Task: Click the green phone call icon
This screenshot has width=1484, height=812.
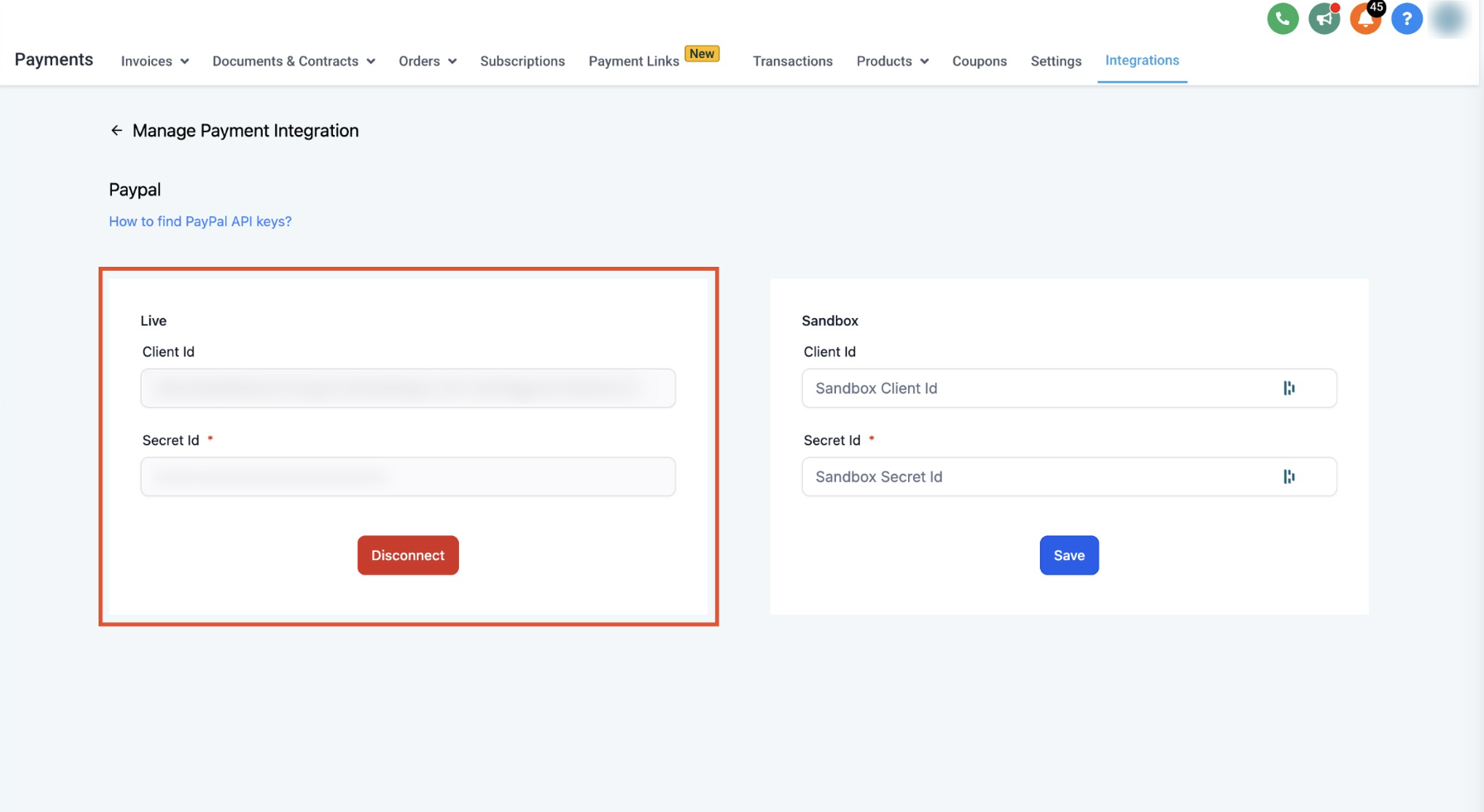Action: [1282, 18]
